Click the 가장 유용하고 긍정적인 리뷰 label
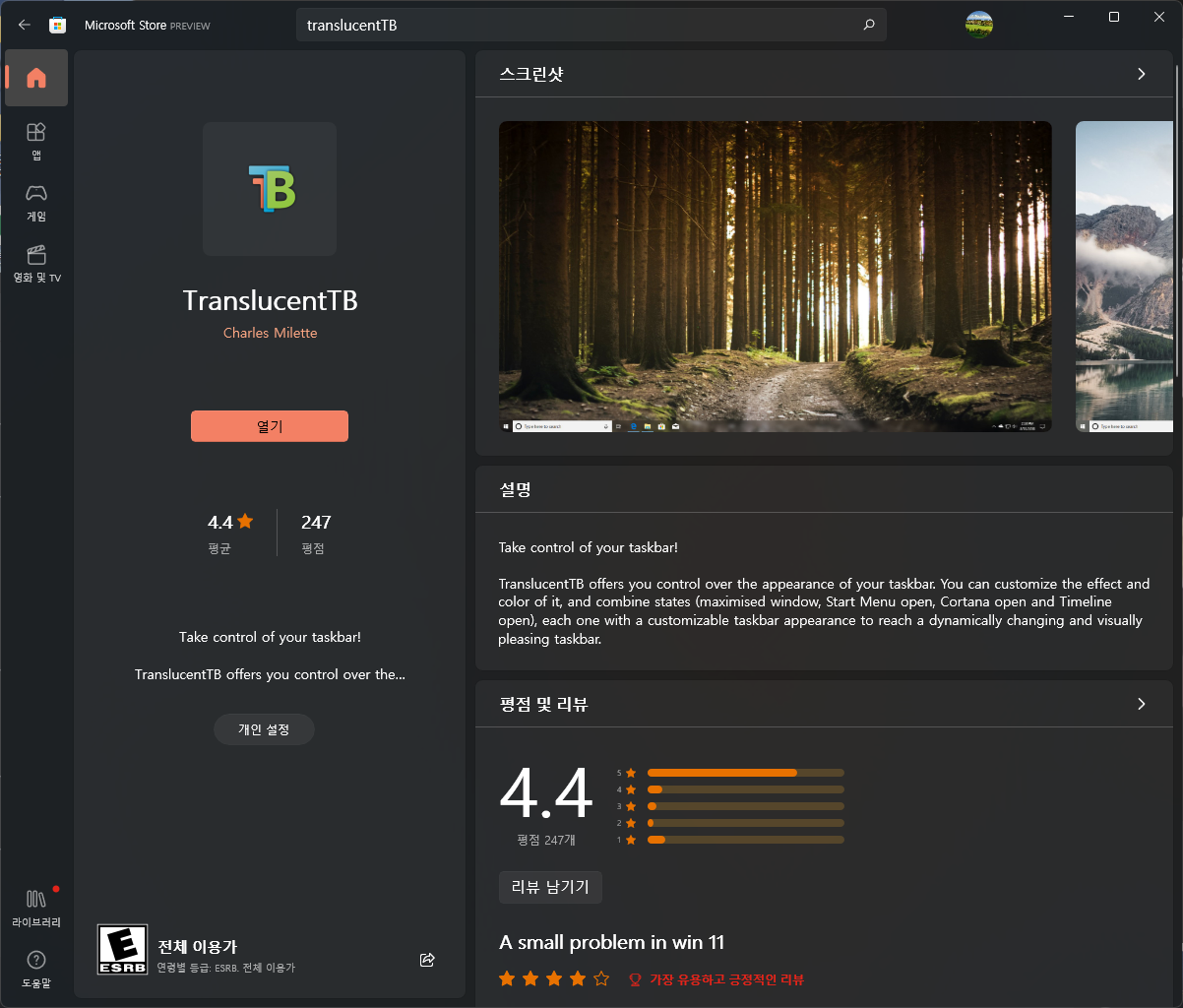This screenshot has width=1183, height=1008. pos(726,979)
